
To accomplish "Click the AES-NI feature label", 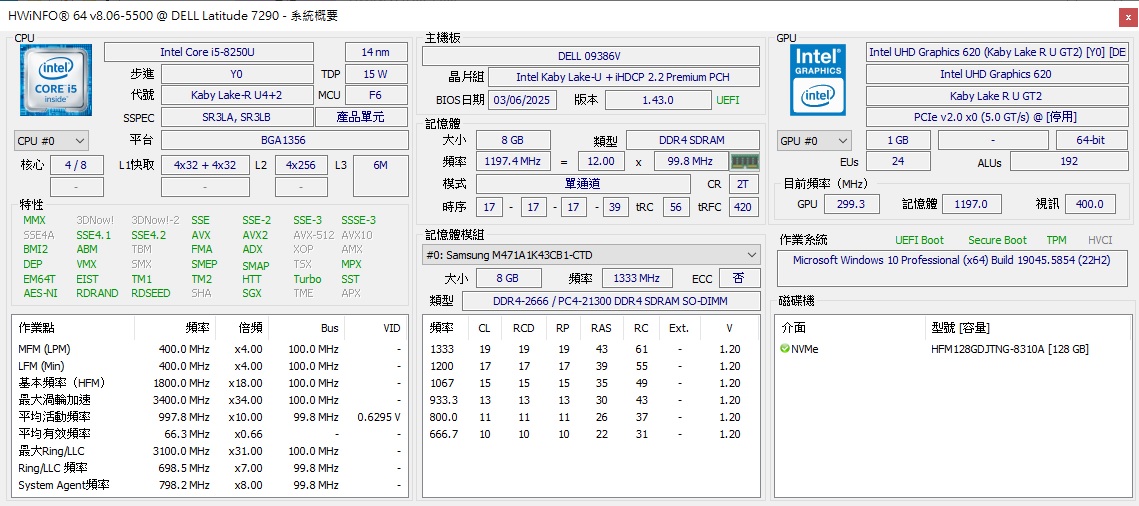I will click(40, 293).
